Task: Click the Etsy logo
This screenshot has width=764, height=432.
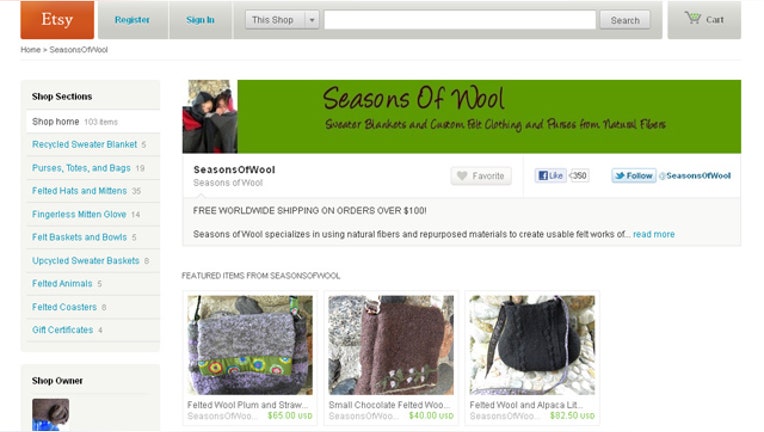Action: tap(57, 20)
